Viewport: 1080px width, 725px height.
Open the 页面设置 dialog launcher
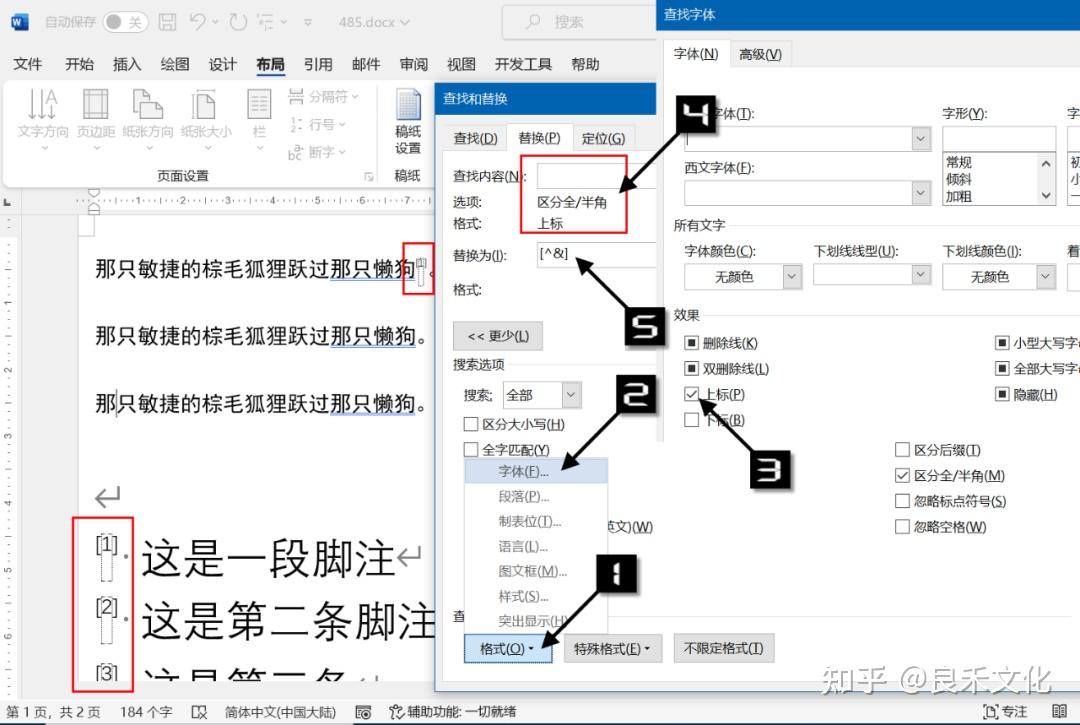tap(368, 177)
